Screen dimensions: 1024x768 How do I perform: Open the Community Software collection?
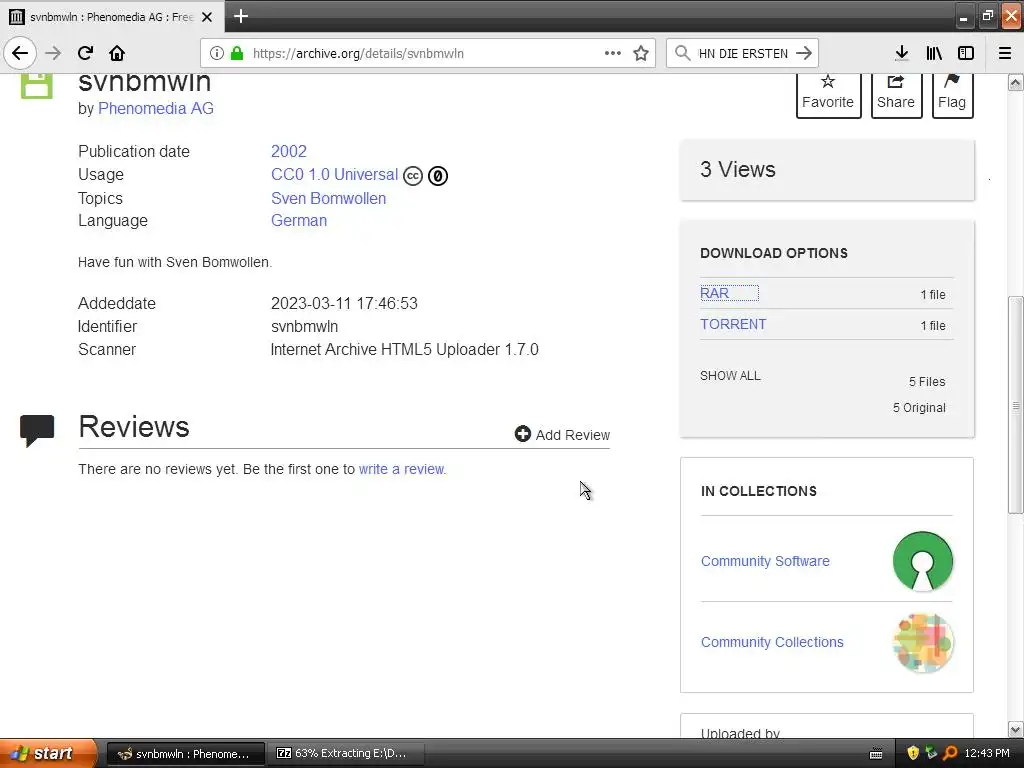pos(765,561)
